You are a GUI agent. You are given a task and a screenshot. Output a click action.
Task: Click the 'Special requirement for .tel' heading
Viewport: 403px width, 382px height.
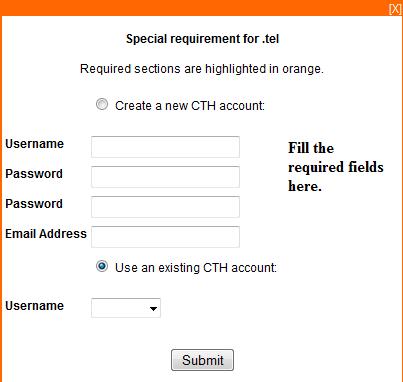(202, 39)
